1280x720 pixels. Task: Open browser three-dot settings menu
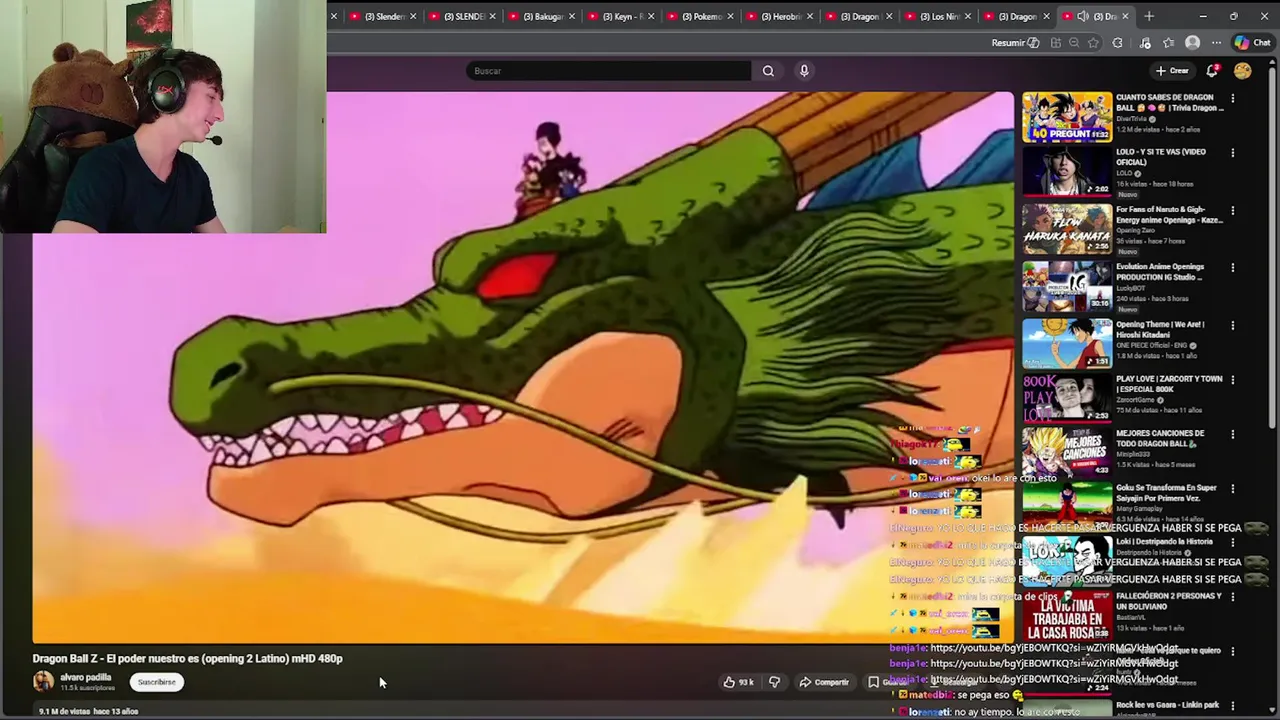pyautogui.click(x=1216, y=43)
